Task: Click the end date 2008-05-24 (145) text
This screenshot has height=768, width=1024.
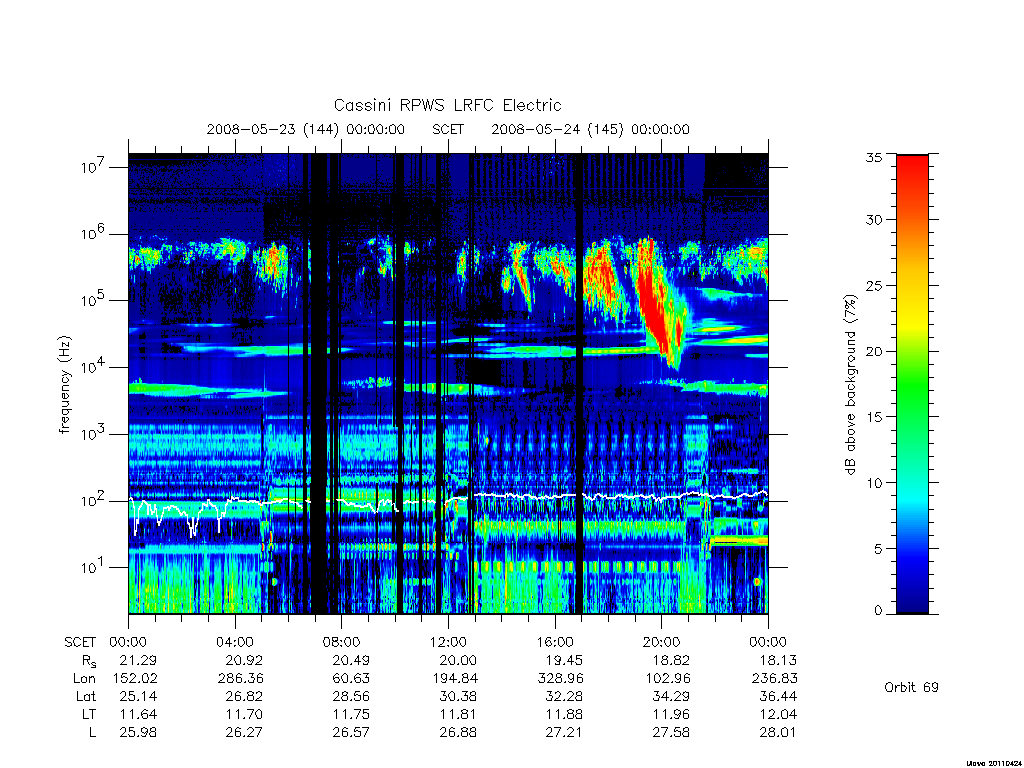Action: 558,129
